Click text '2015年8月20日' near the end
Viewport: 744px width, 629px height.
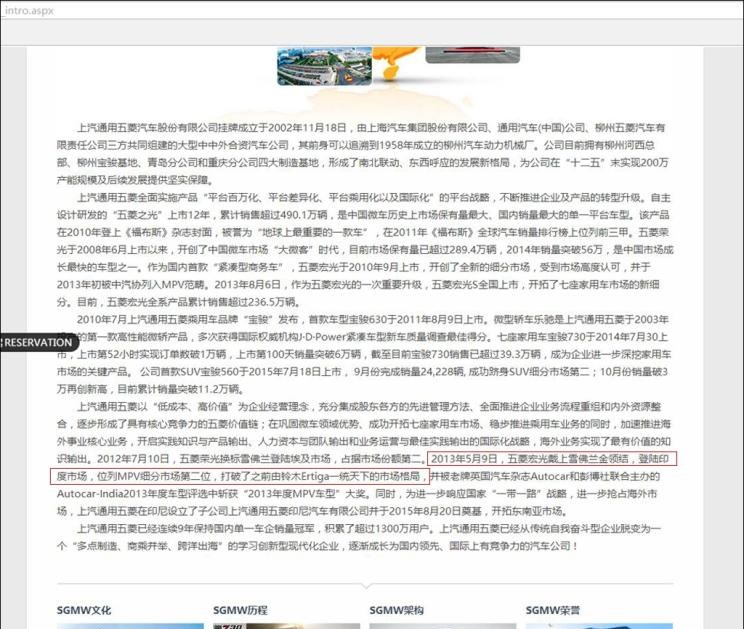[426, 511]
